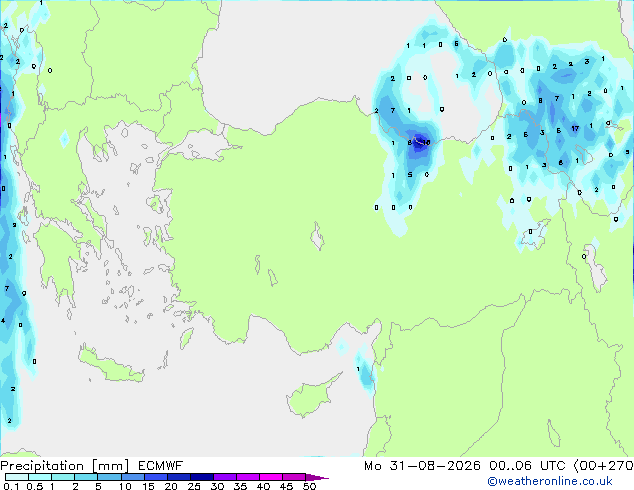Viewport: 634px width, 490px height.
Task: Select the 45–50 mm legend swatch
Action: click(x=294, y=477)
